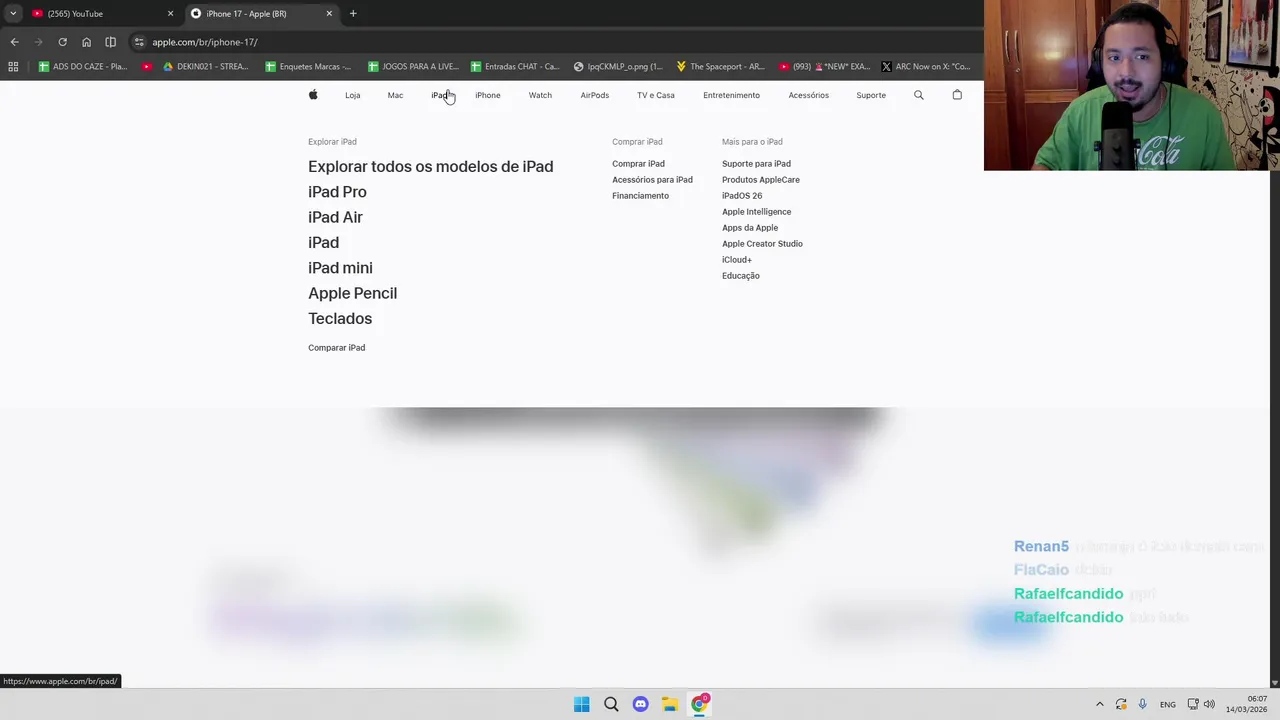Open The Spaceport bookmark
The width and height of the screenshot is (1280, 720).
[720, 67]
